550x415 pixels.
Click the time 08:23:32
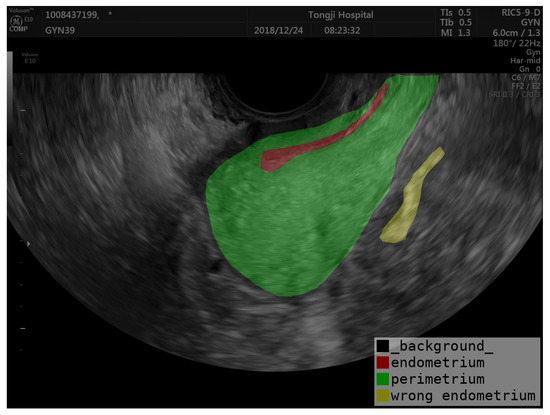click(342, 30)
